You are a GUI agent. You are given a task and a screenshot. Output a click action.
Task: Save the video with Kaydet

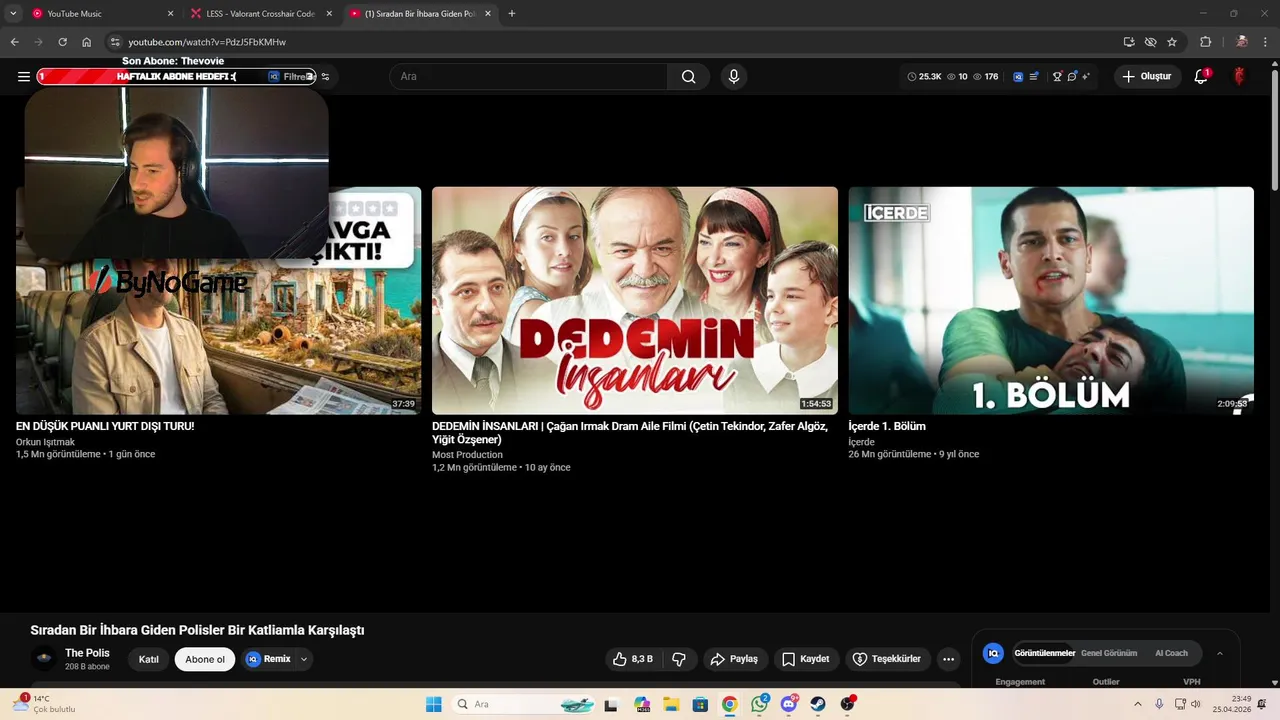[806, 659]
